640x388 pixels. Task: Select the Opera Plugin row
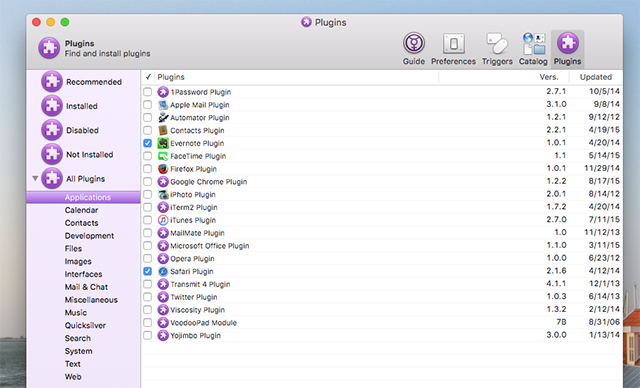click(x=382, y=259)
